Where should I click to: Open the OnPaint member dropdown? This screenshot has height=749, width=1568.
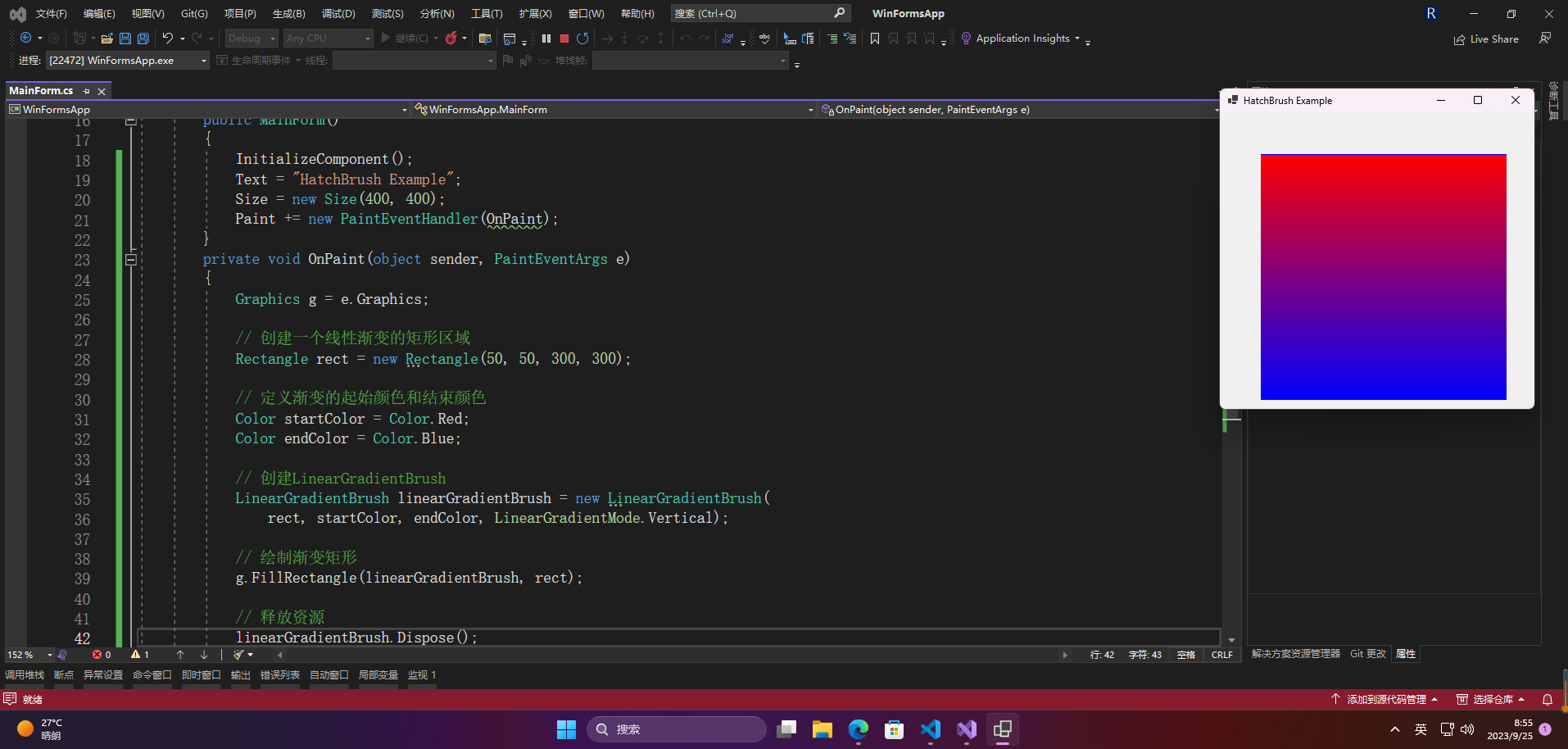(x=1020, y=110)
